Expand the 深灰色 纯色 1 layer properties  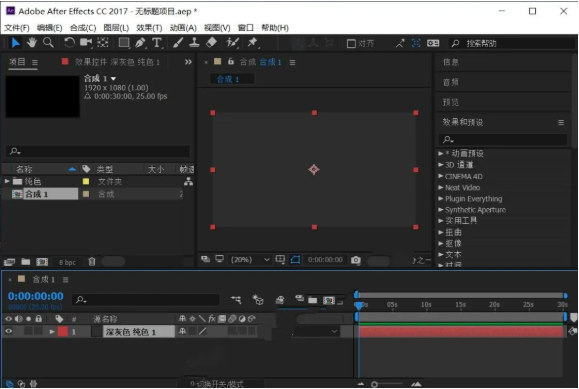[x=52, y=331]
